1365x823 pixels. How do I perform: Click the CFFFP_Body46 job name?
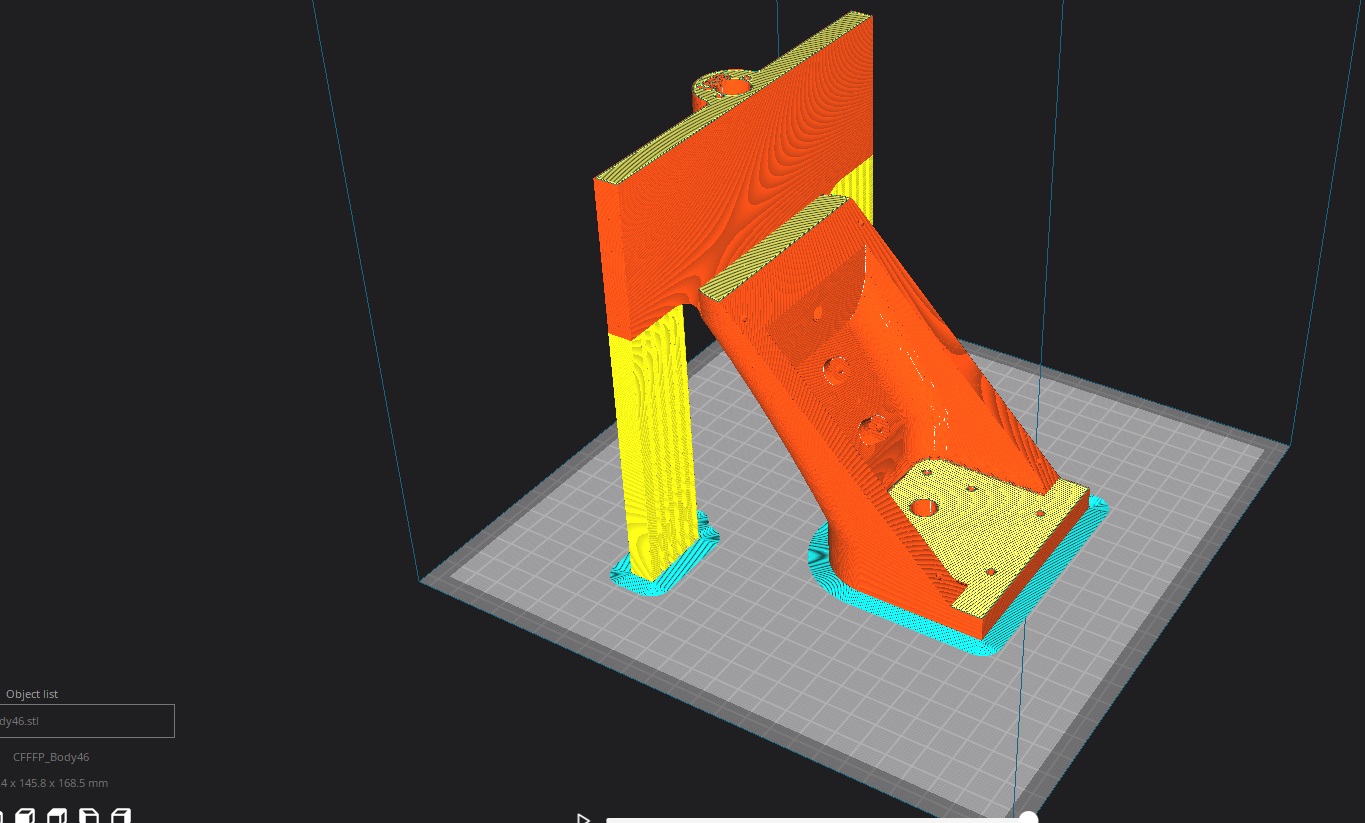(51, 757)
